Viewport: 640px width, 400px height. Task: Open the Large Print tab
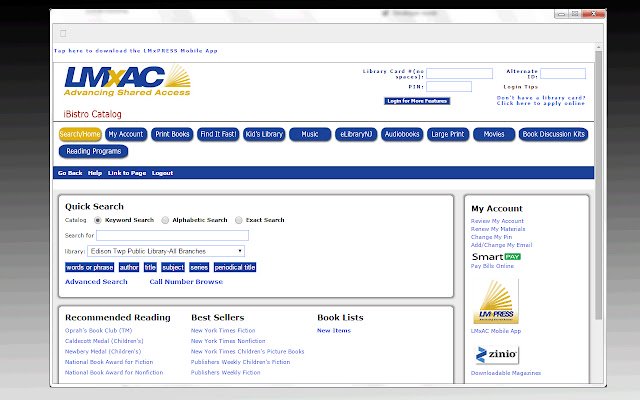pyautogui.click(x=448, y=134)
